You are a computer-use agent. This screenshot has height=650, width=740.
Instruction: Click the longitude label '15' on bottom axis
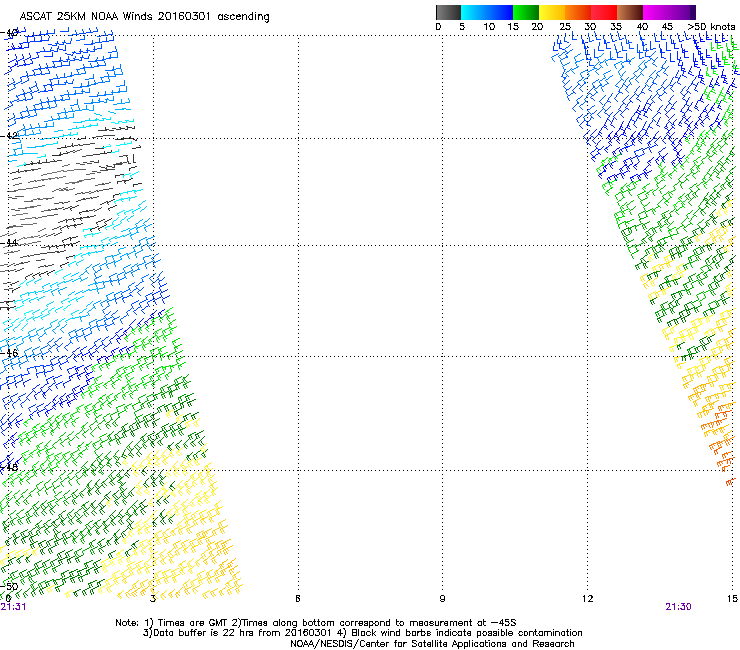point(732,599)
